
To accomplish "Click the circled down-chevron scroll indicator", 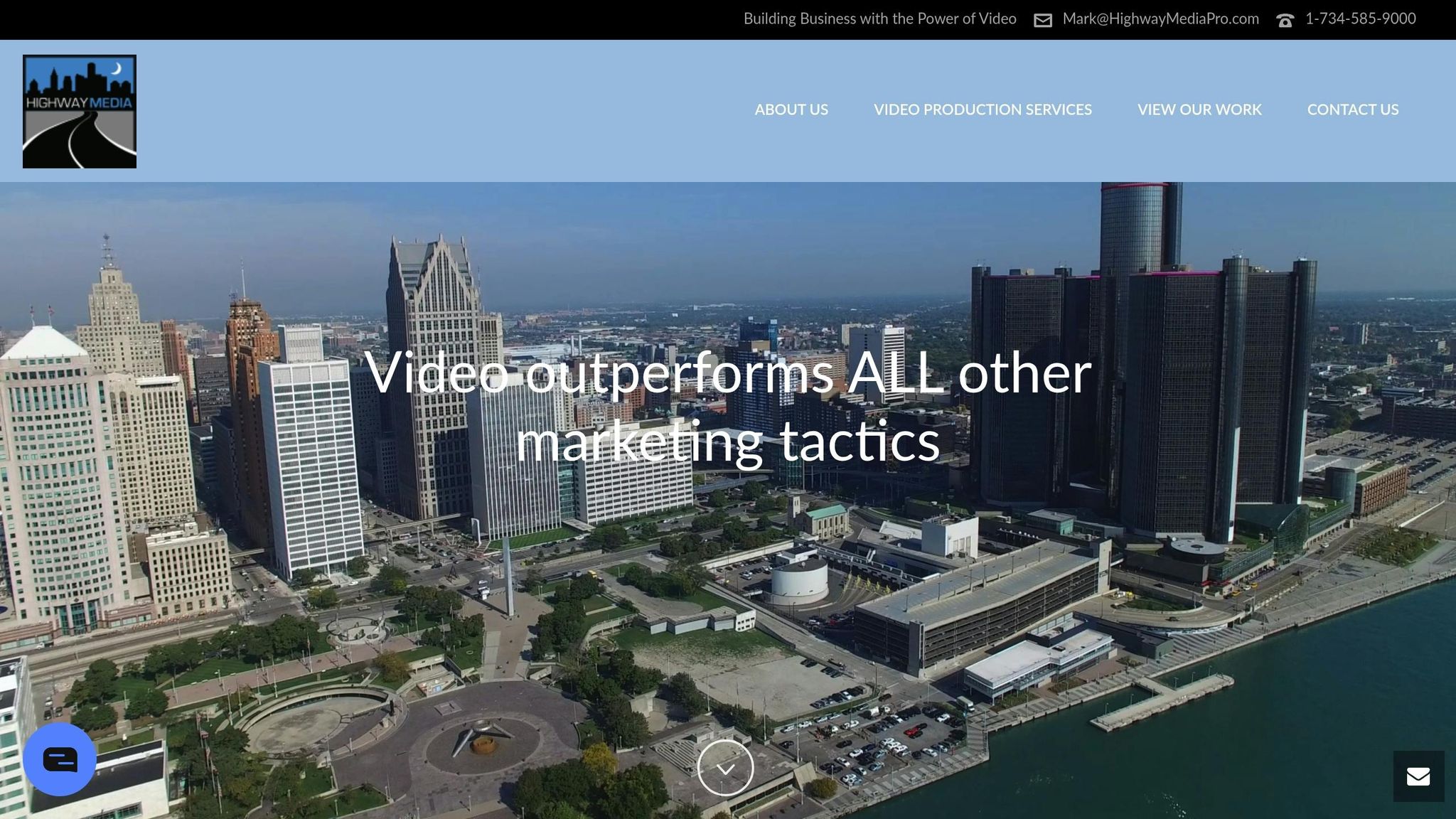I will [x=725, y=768].
